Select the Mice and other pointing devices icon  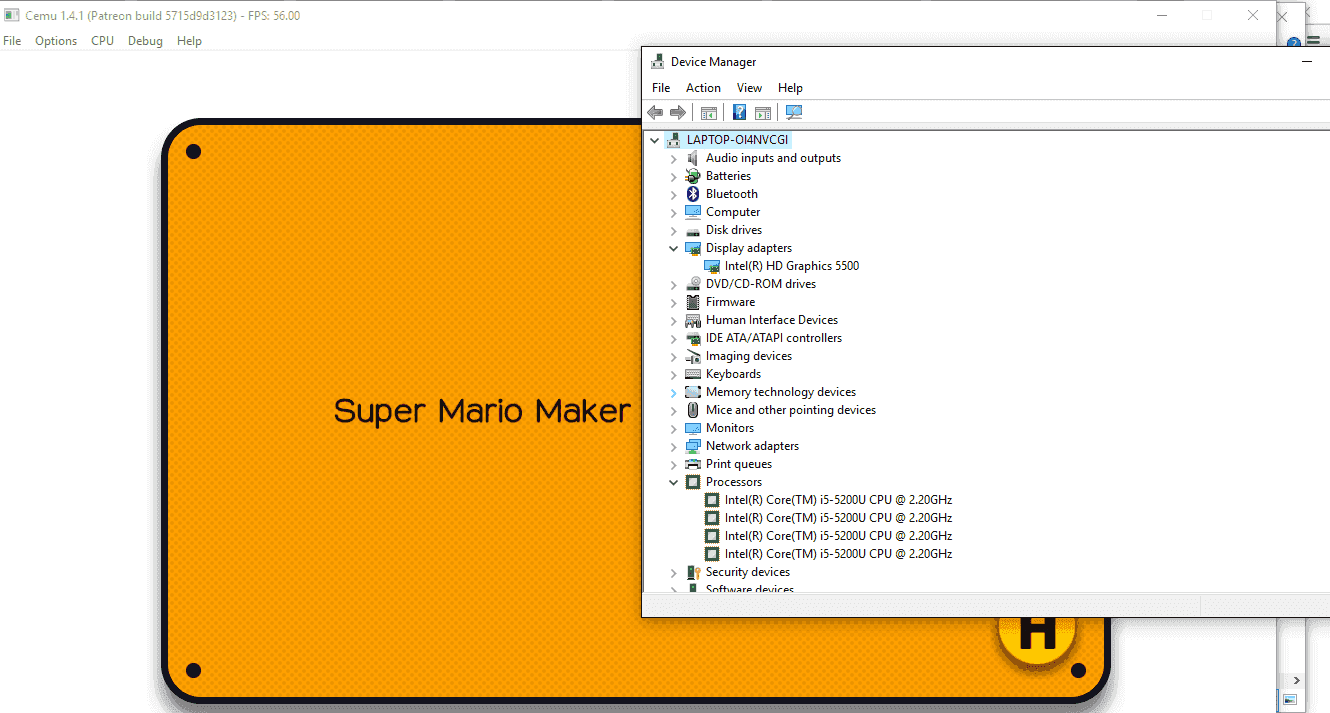[x=693, y=410]
